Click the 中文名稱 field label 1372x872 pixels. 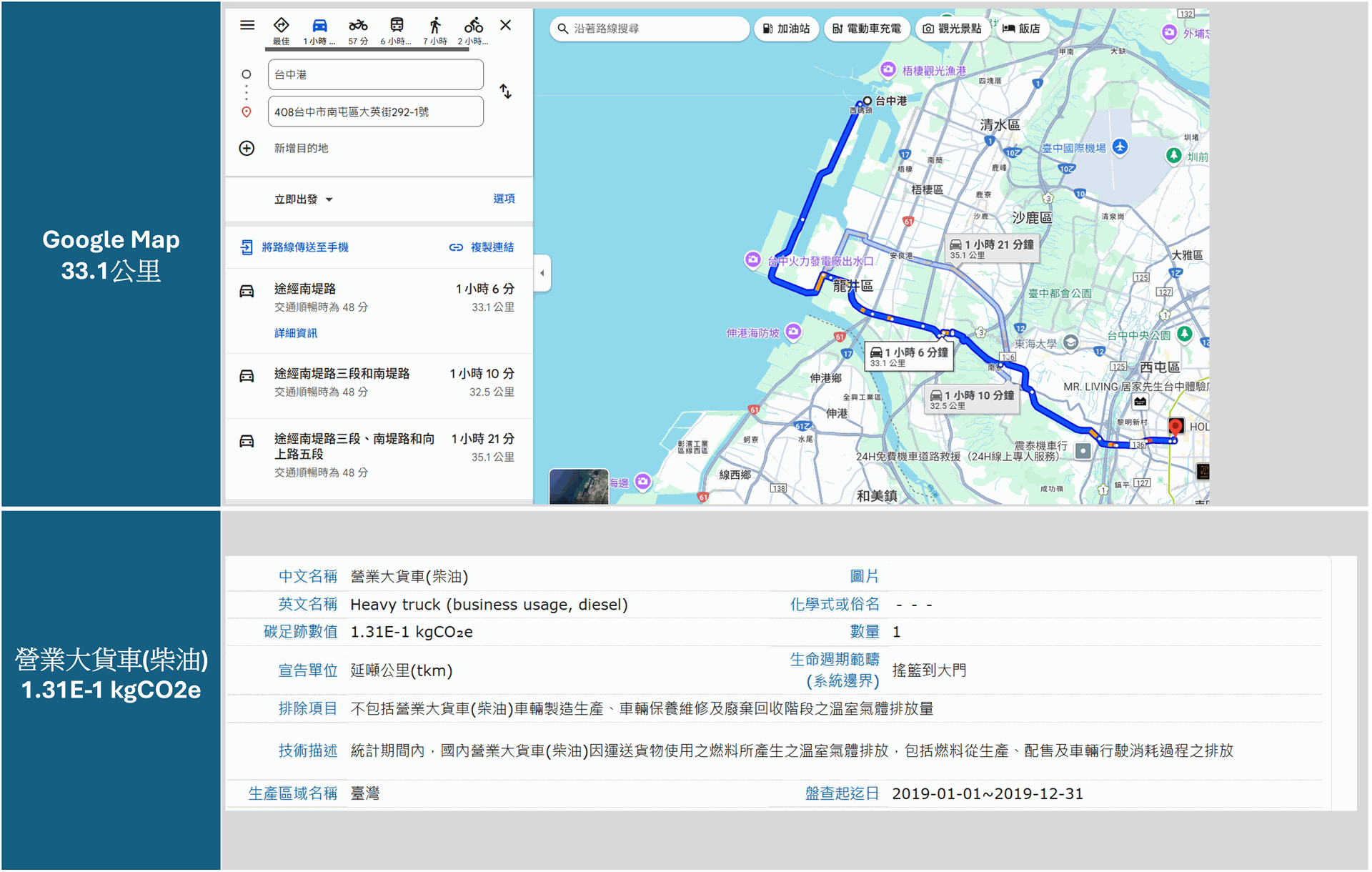tap(307, 576)
